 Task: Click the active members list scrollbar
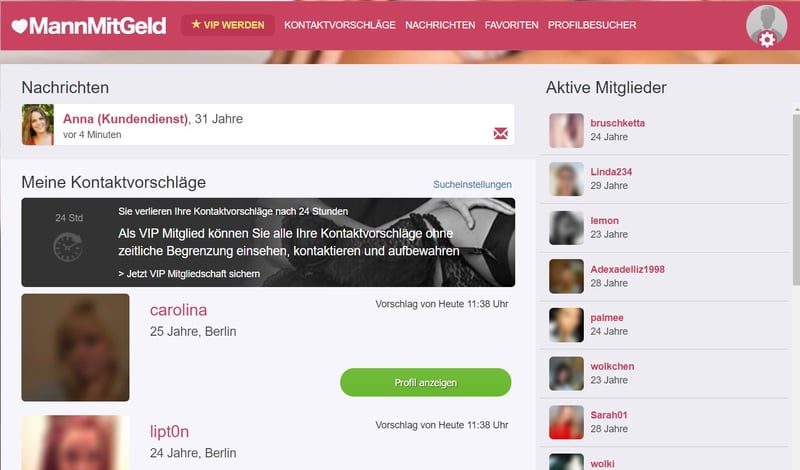[796, 199]
